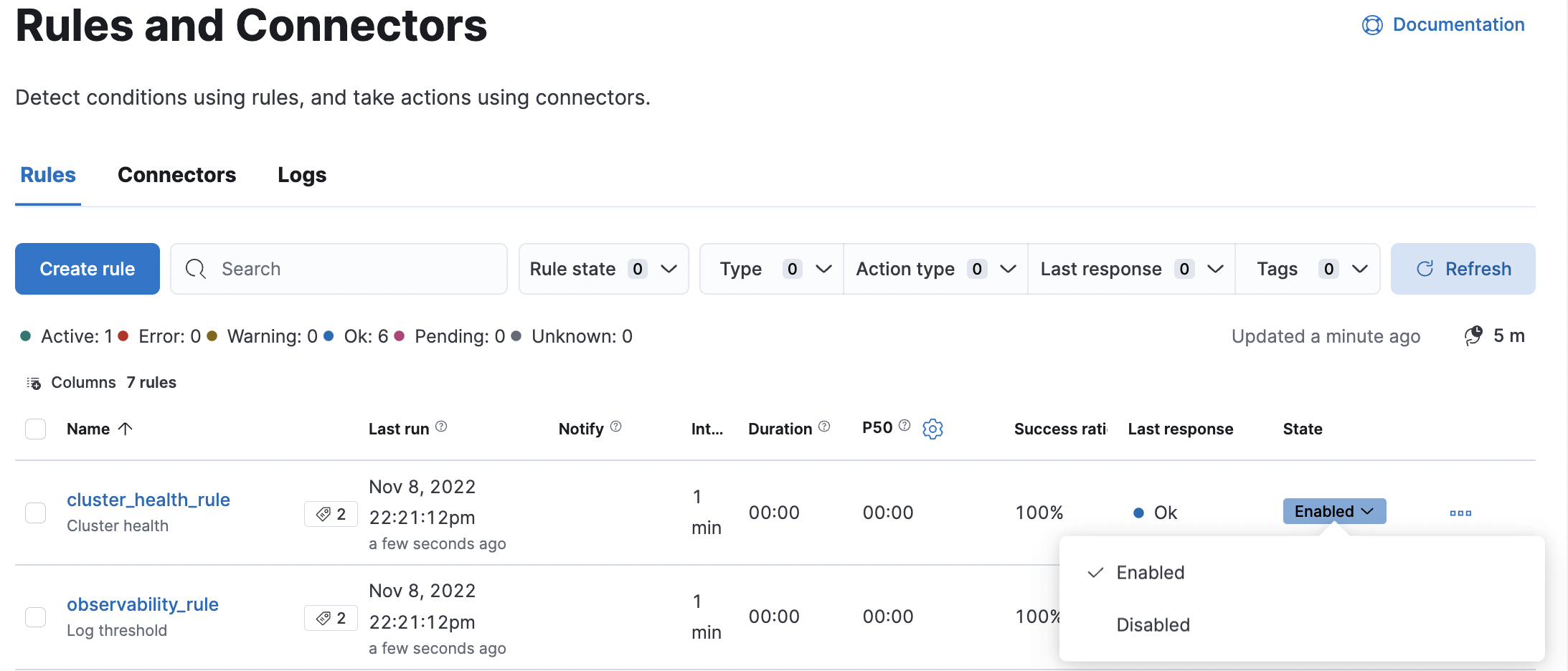Check the select-all rules checkbox
This screenshot has width=1568, height=671.
pyautogui.click(x=35, y=429)
